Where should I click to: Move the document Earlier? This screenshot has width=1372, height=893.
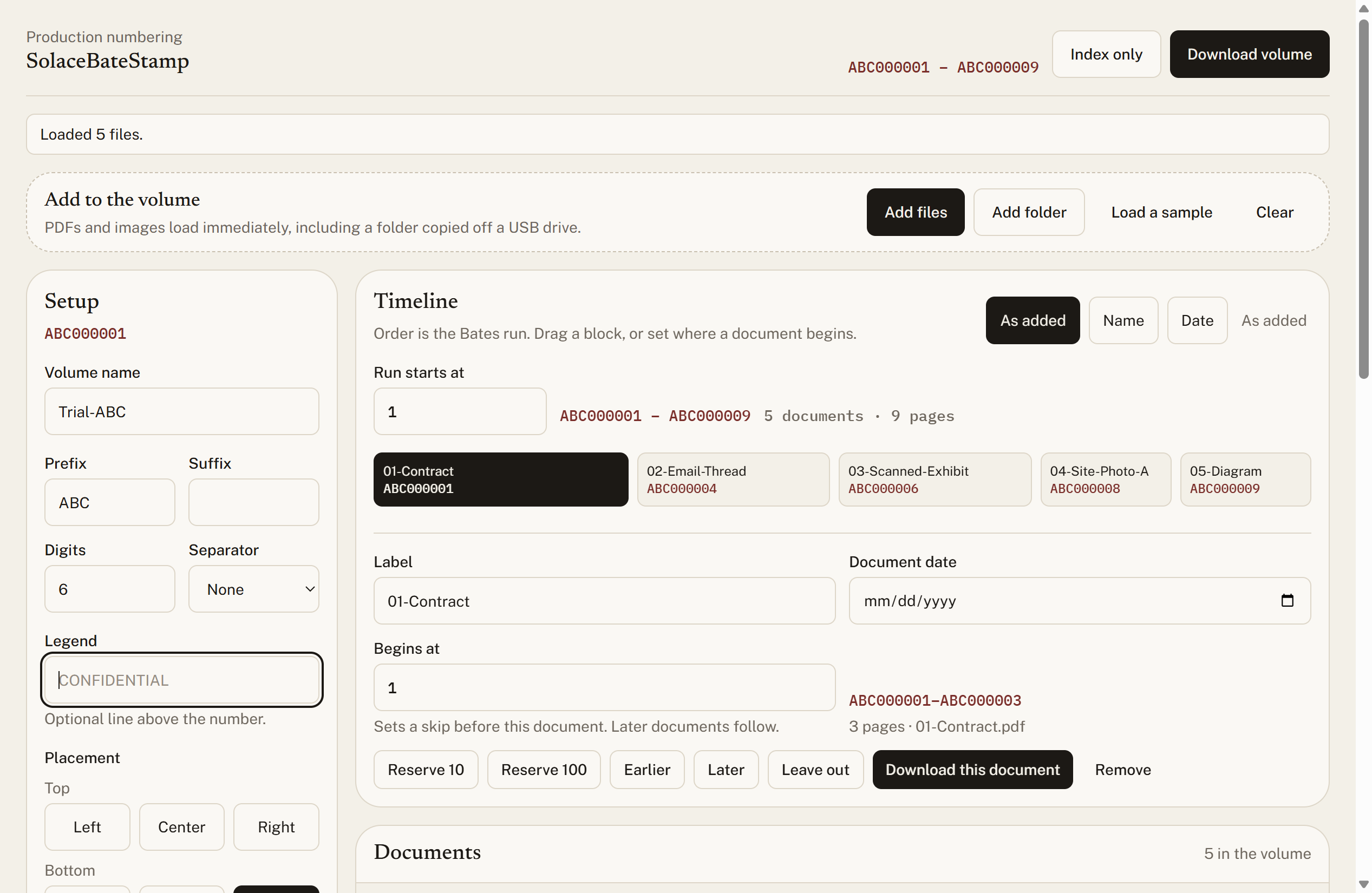click(647, 769)
